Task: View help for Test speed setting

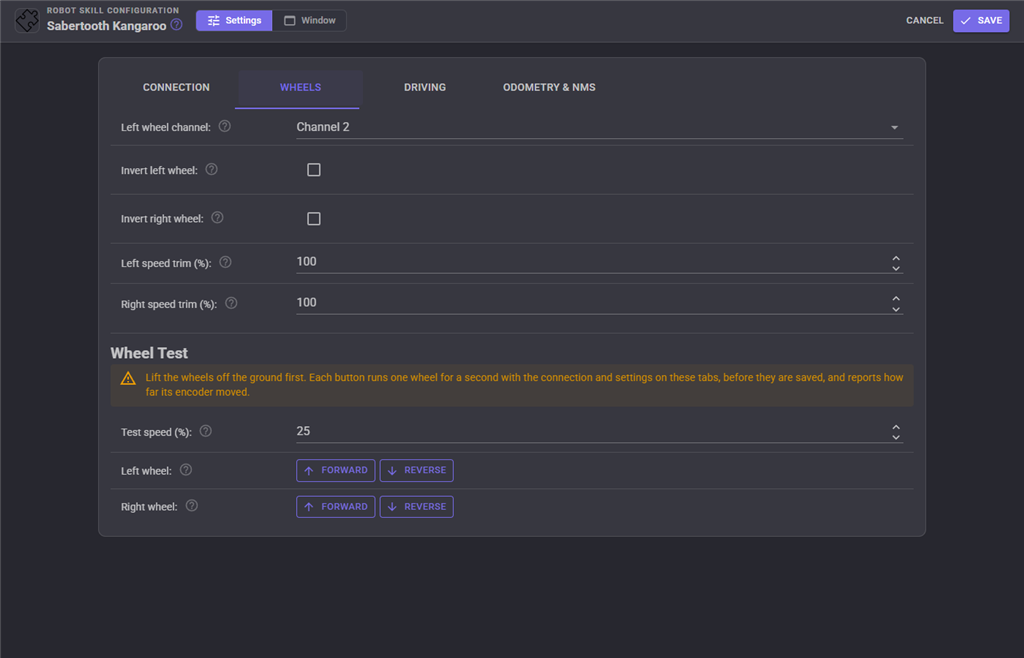Action: (206, 431)
